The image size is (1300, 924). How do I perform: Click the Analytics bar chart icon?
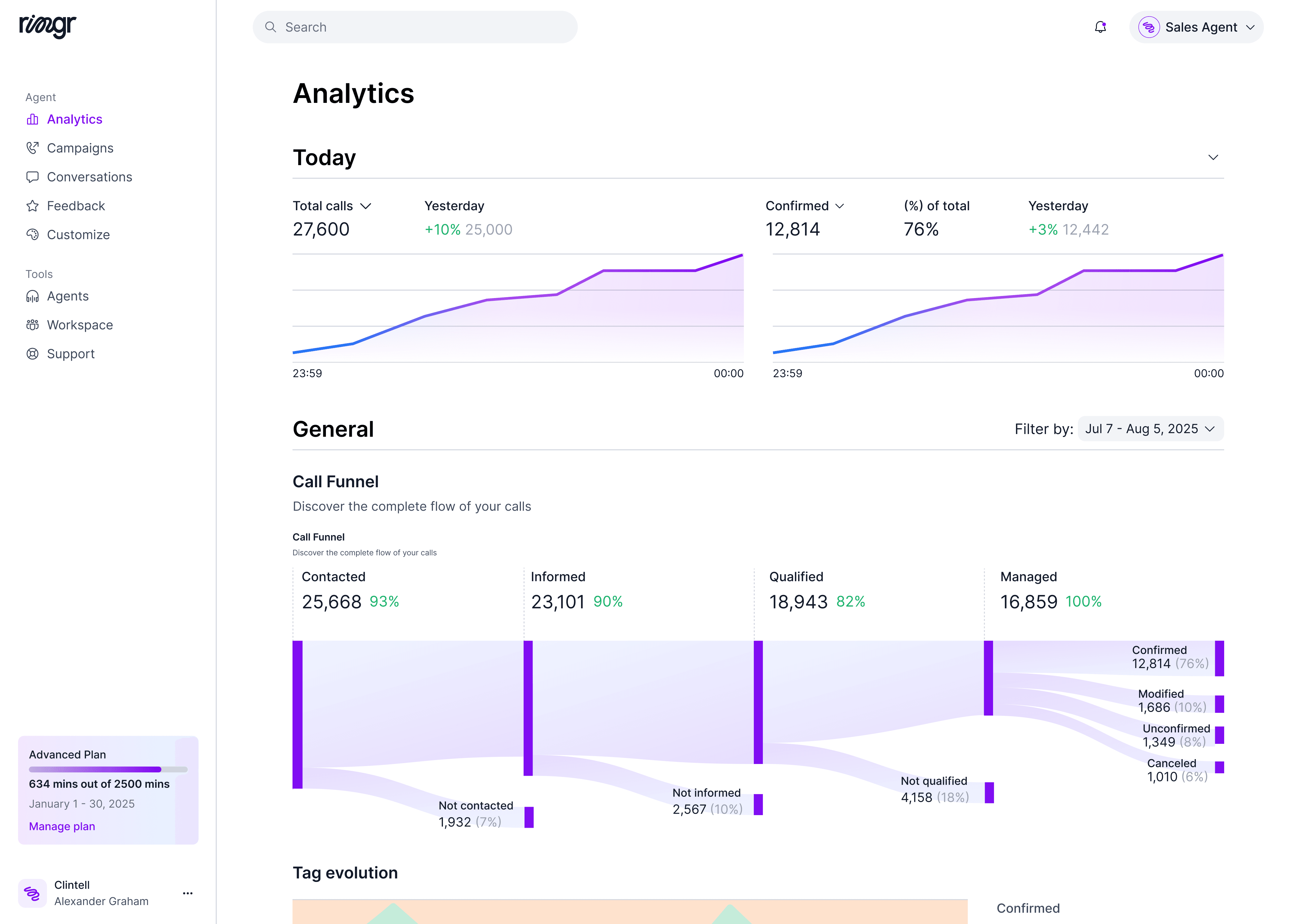(x=32, y=119)
